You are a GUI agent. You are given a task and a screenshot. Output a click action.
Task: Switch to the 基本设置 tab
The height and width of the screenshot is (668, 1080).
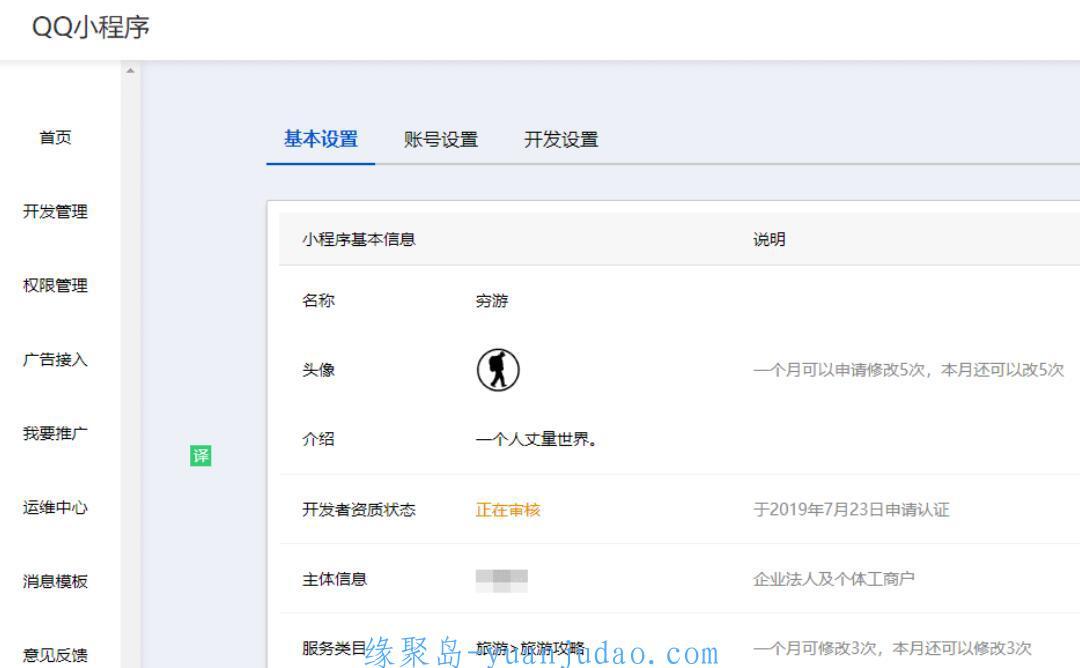tap(321, 139)
